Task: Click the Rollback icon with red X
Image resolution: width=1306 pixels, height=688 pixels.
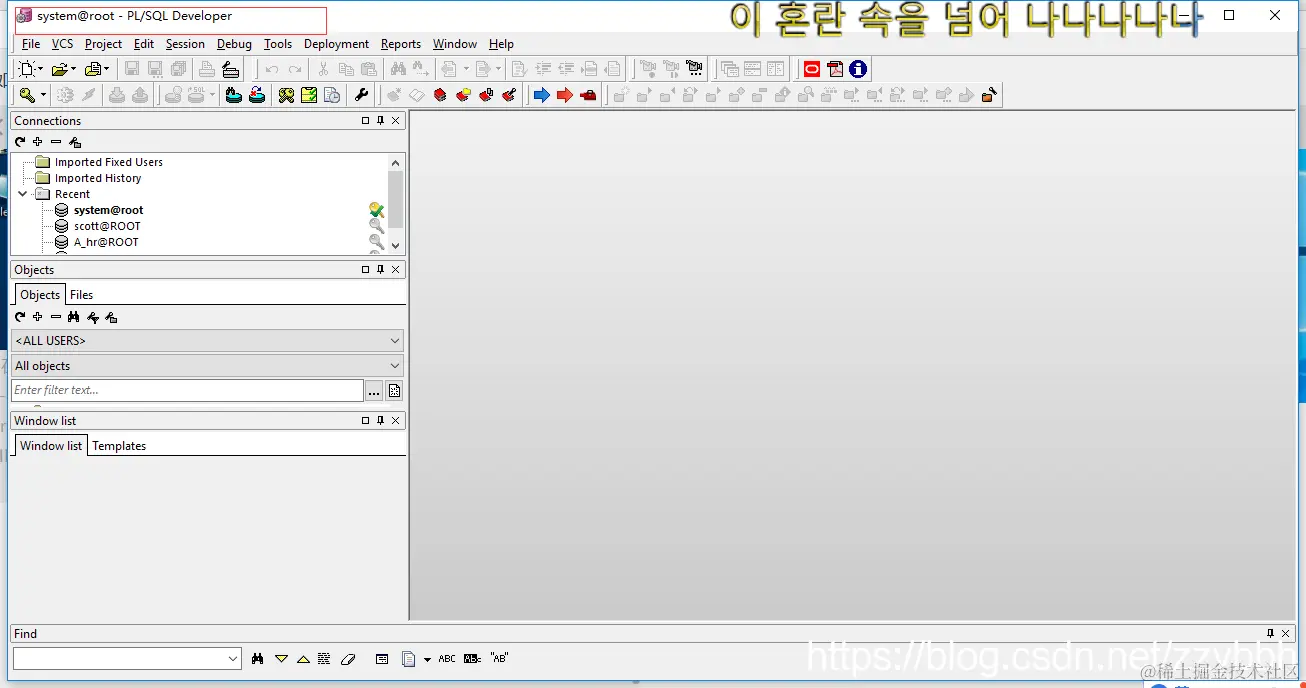Action: pos(257,95)
